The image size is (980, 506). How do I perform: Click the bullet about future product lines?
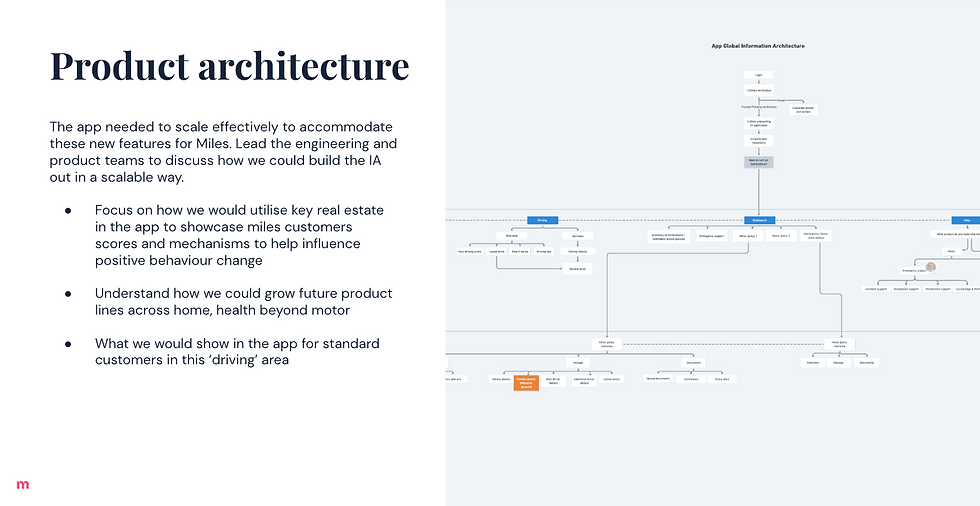(244, 301)
